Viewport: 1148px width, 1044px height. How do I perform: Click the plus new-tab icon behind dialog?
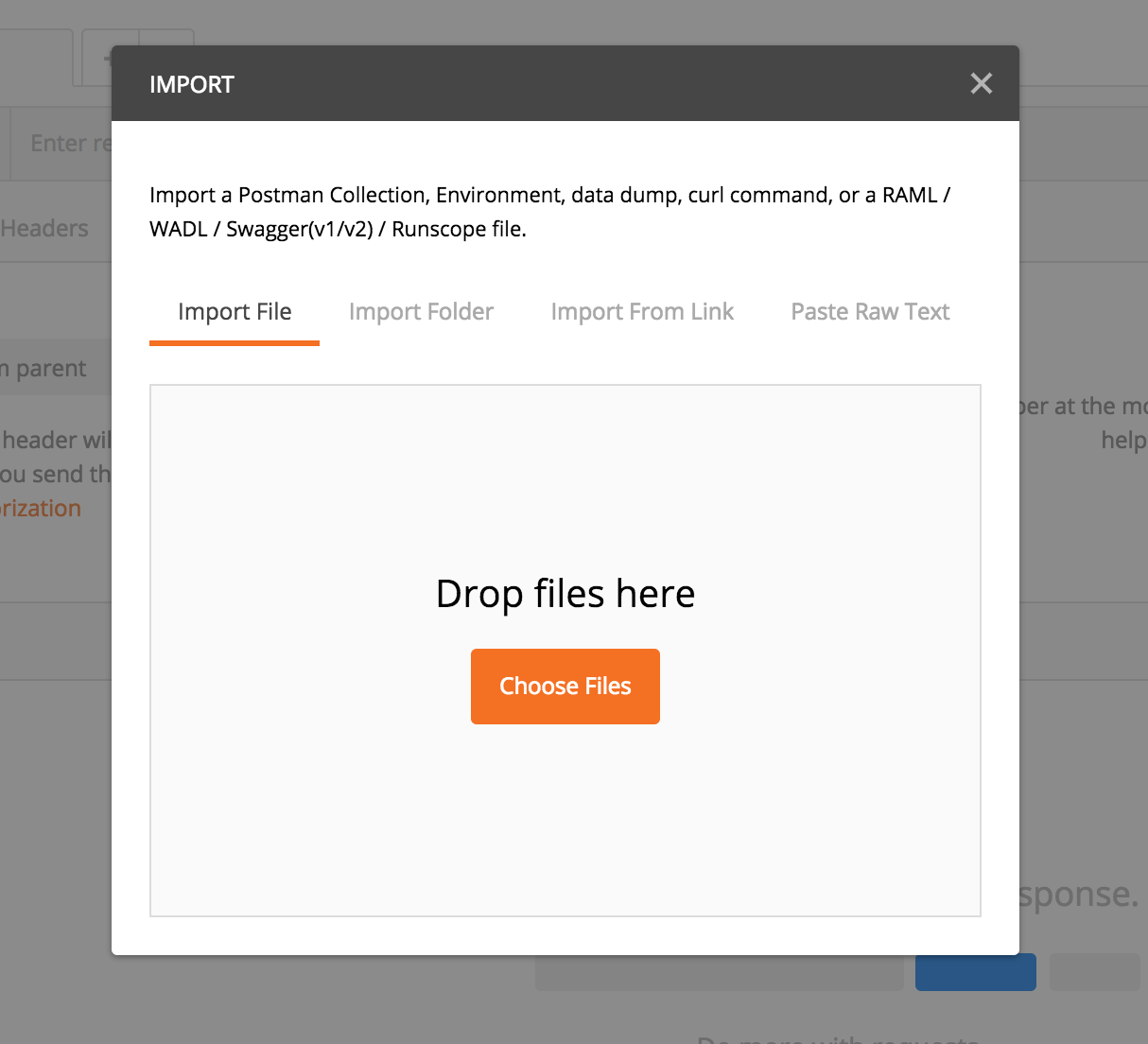pos(105,59)
